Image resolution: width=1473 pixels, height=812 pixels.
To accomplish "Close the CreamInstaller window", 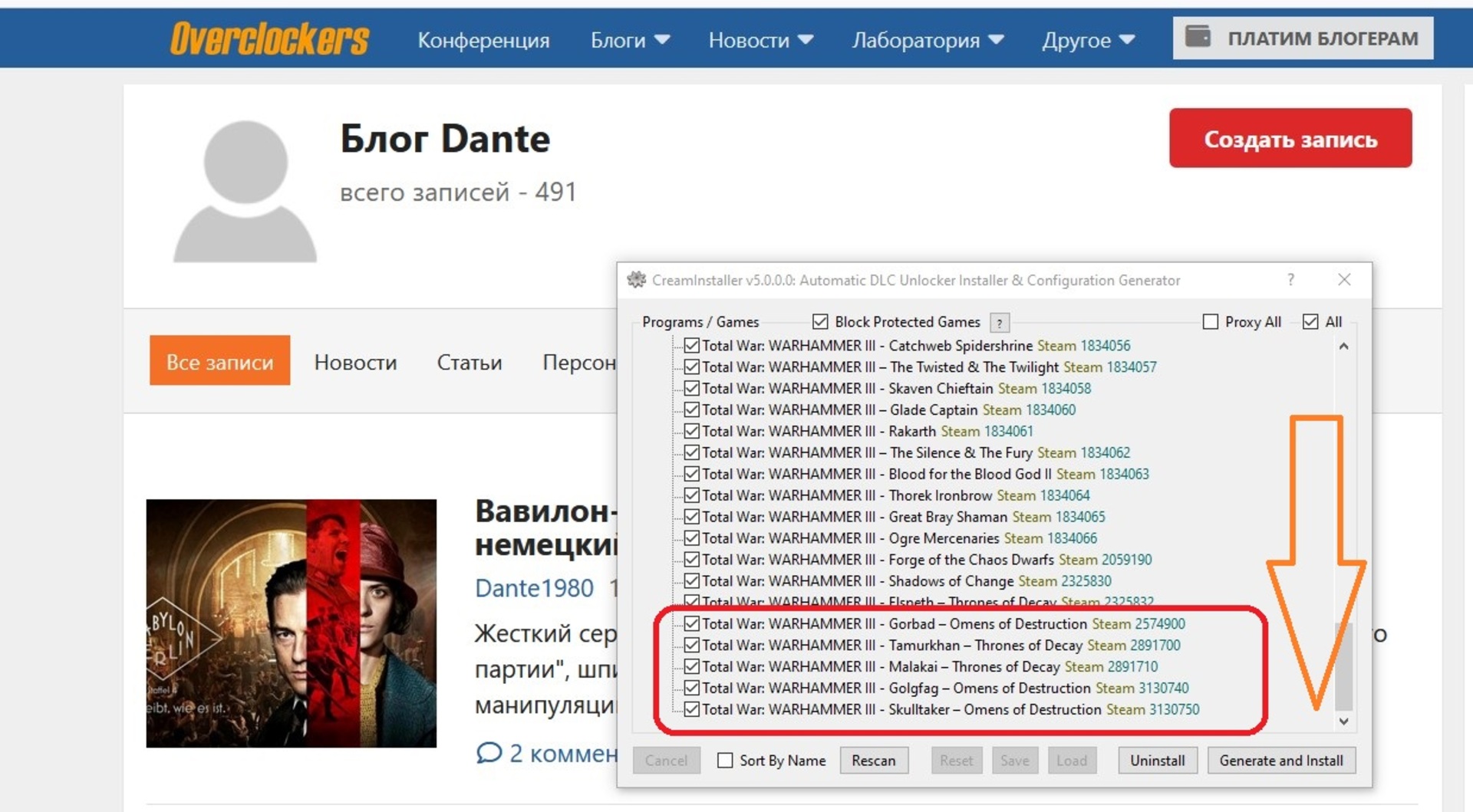I will click(1344, 280).
